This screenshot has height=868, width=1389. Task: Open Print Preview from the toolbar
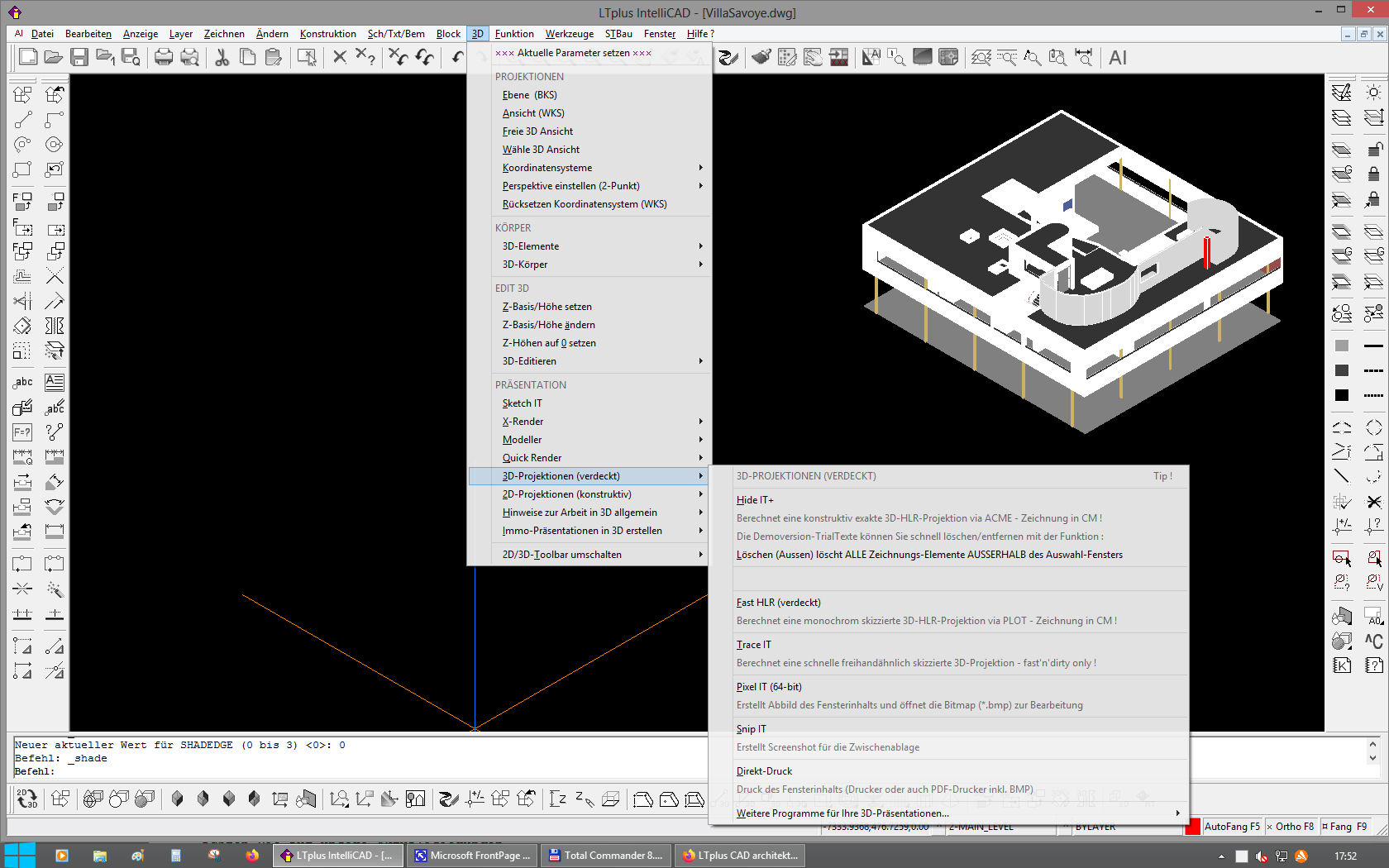(x=189, y=57)
